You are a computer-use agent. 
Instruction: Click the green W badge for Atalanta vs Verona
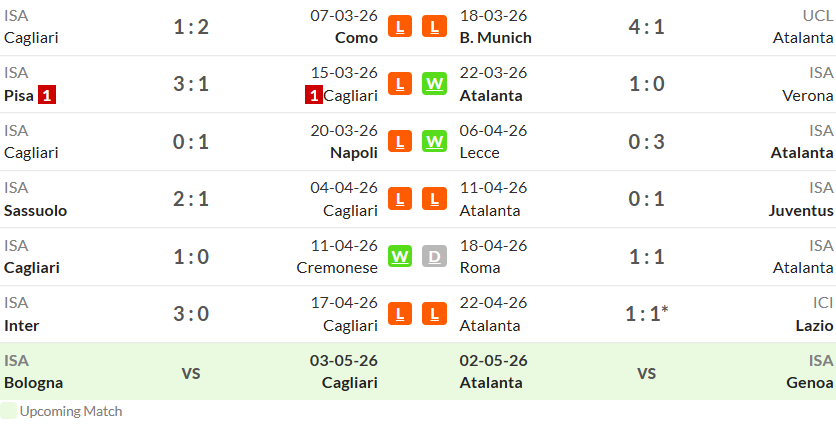pyautogui.click(x=435, y=84)
